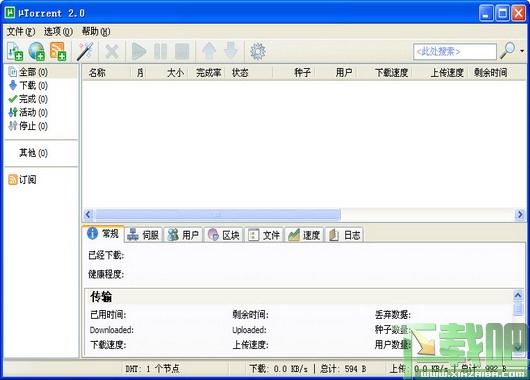Open the search engine dropdown arrow
This screenshot has width=530, height=380.
(x=522, y=51)
